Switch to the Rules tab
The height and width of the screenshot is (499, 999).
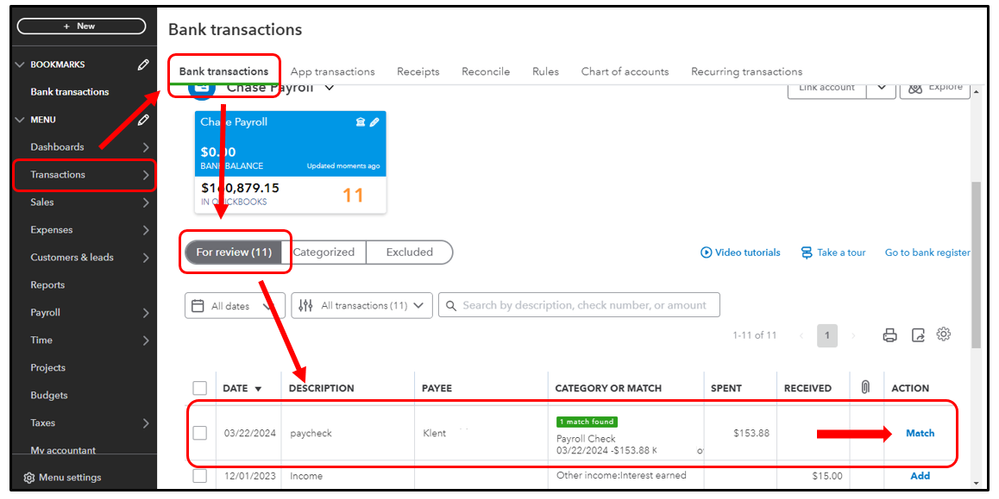click(x=545, y=71)
